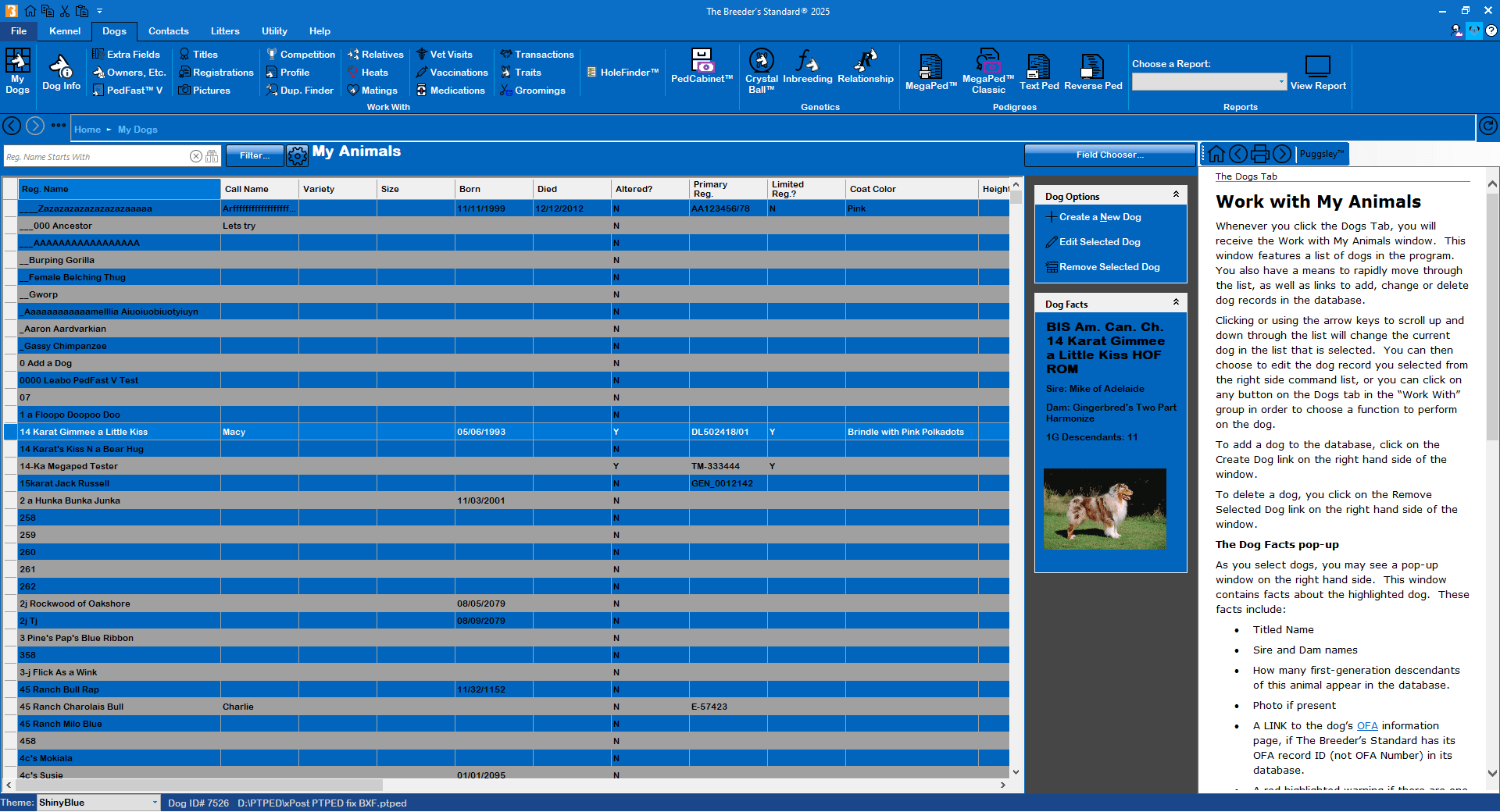Switch to the Kennel tab
The image size is (1500, 812).
(65, 31)
